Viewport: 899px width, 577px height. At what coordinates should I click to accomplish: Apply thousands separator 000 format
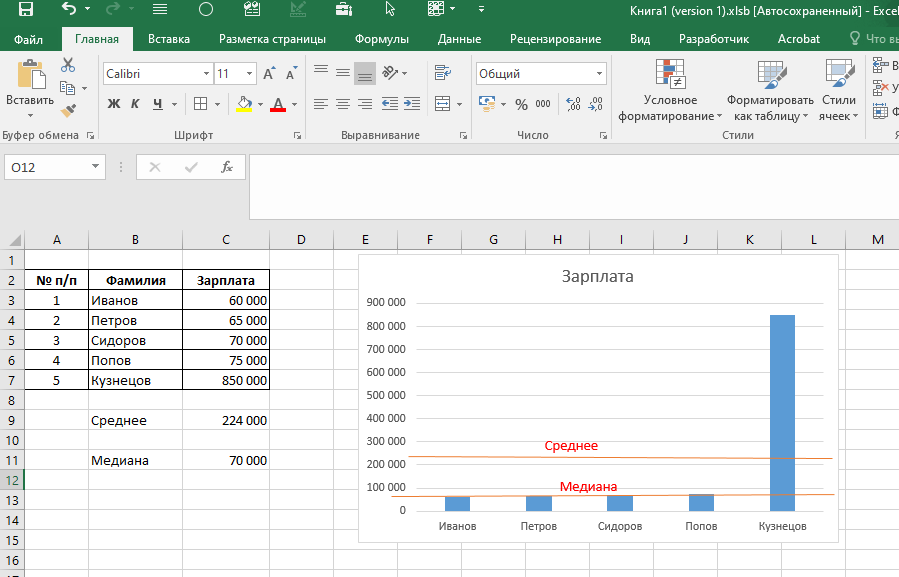[x=543, y=104]
